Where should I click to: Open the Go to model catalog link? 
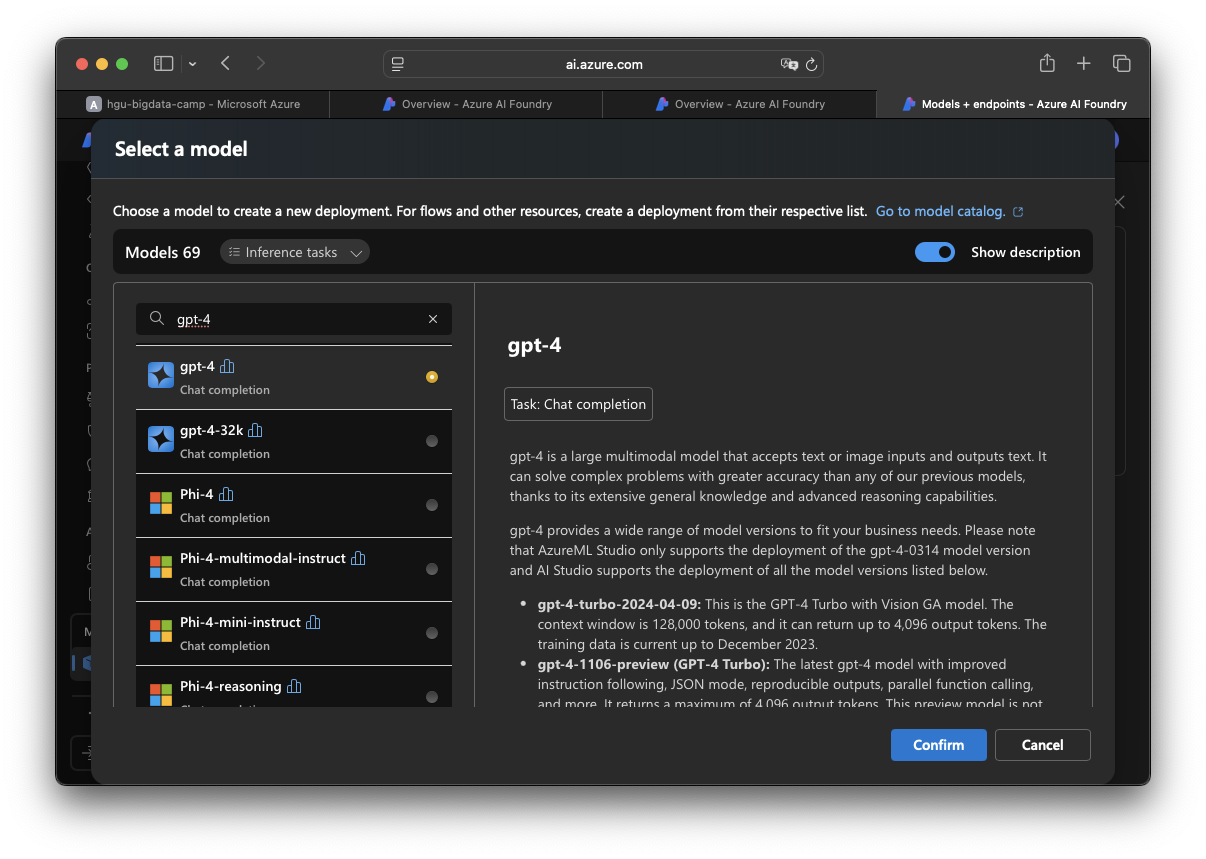(x=940, y=212)
